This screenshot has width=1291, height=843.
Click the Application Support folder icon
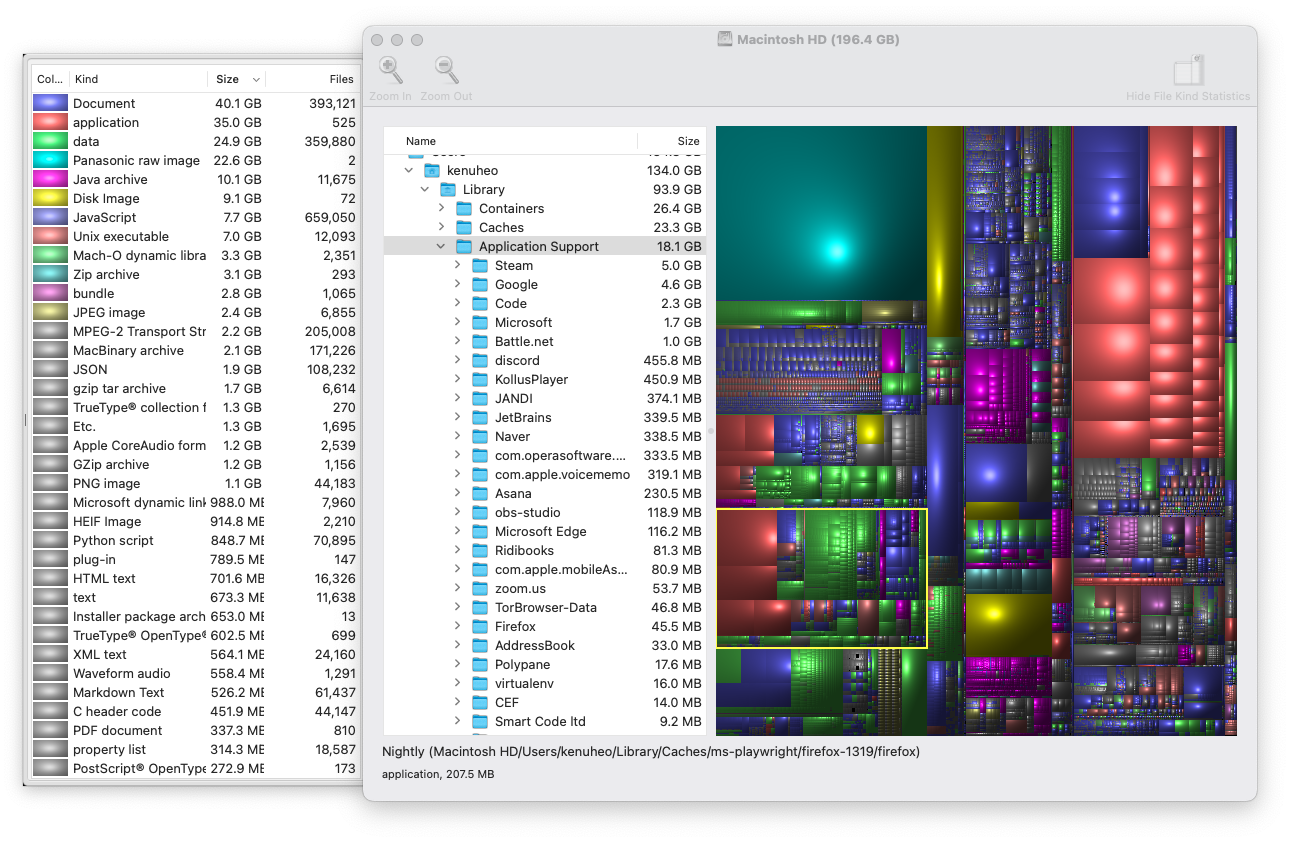click(463, 247)
